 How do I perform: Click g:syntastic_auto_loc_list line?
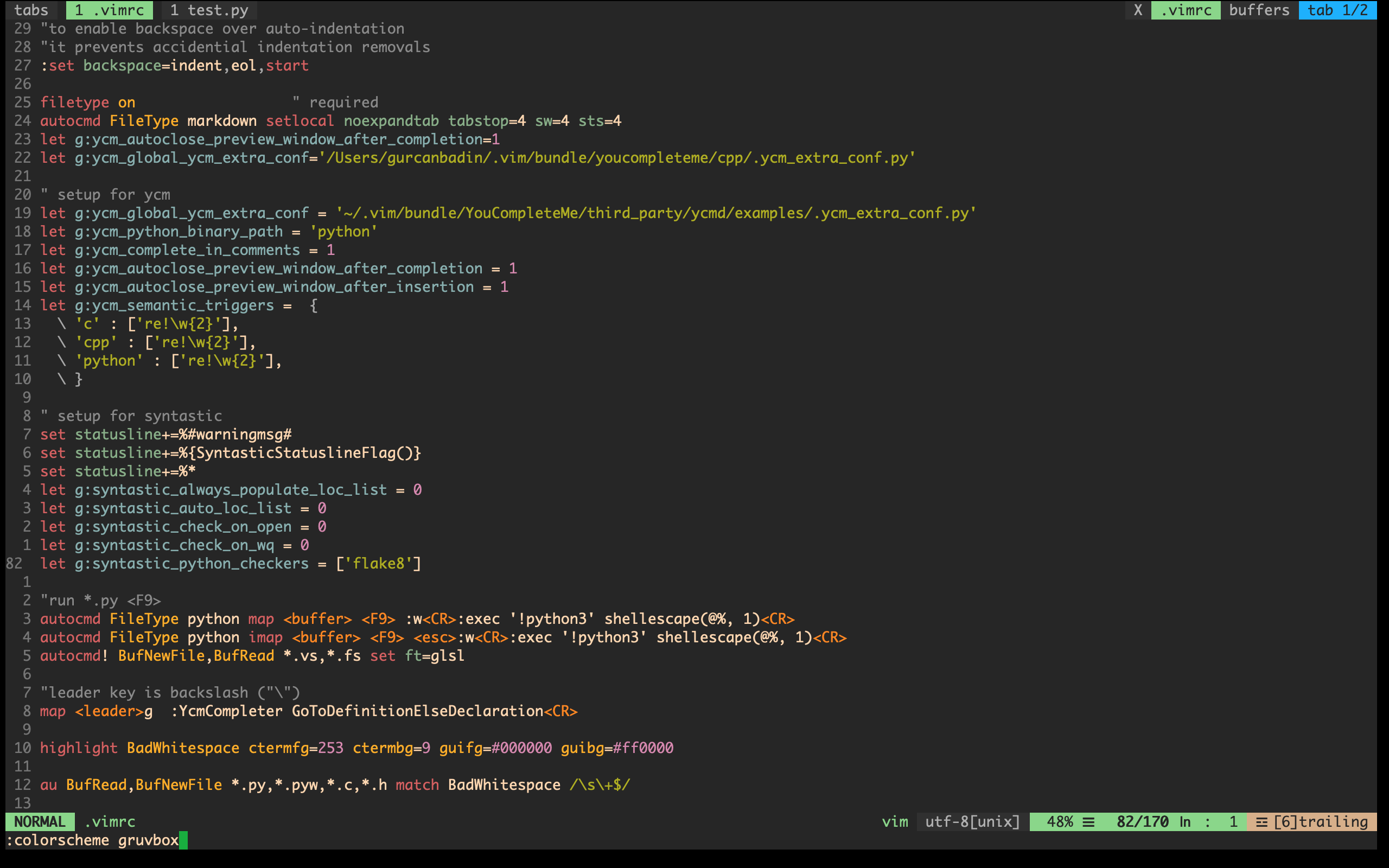[183, 508]
